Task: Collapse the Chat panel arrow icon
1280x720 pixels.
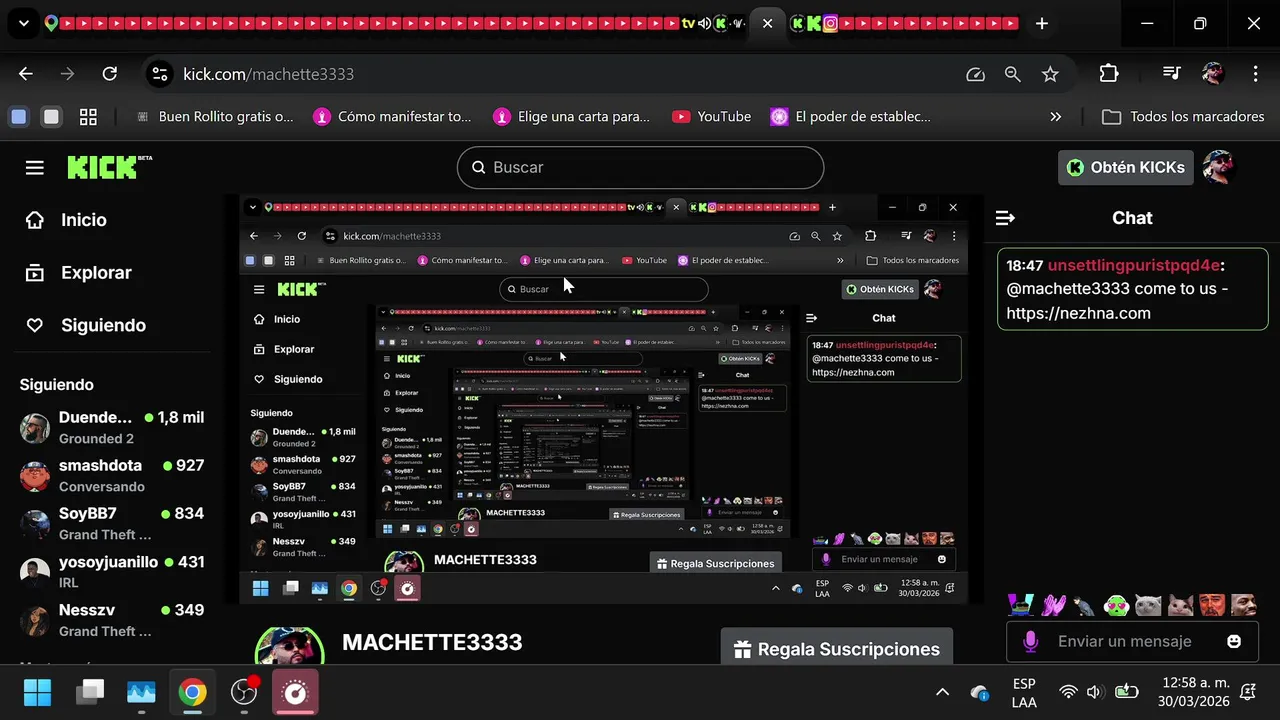Action: coord(1005,218)
